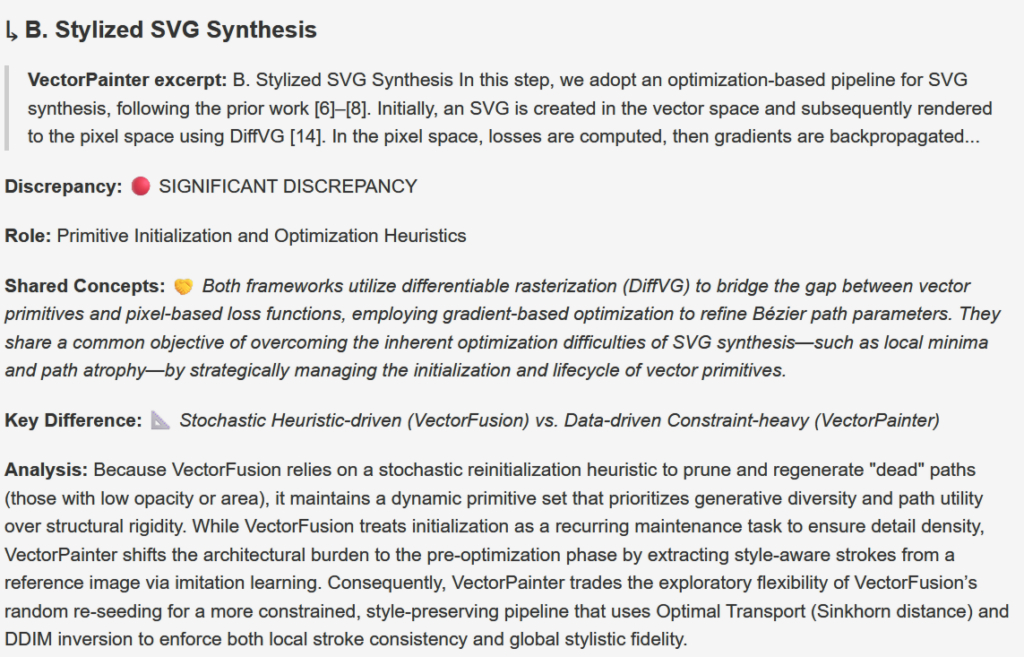This screenshot has width=1024, height=657.
Task: Click the 'VectorPainter excerpt:' bold label
Action: pyautogui.click(x=127, y=80)
